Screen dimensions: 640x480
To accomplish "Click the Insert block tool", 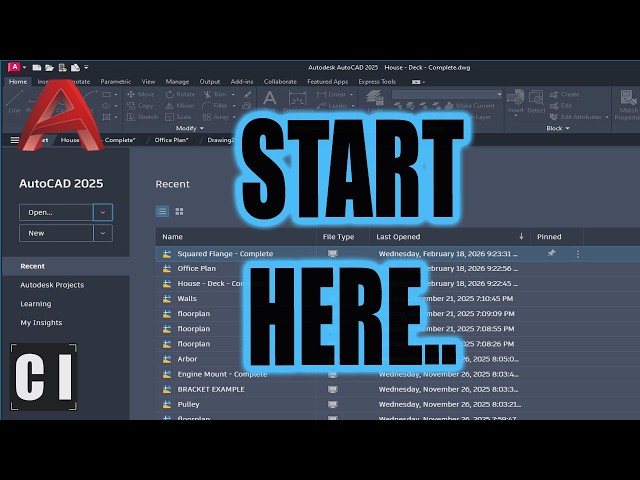I will coord(516,101).
